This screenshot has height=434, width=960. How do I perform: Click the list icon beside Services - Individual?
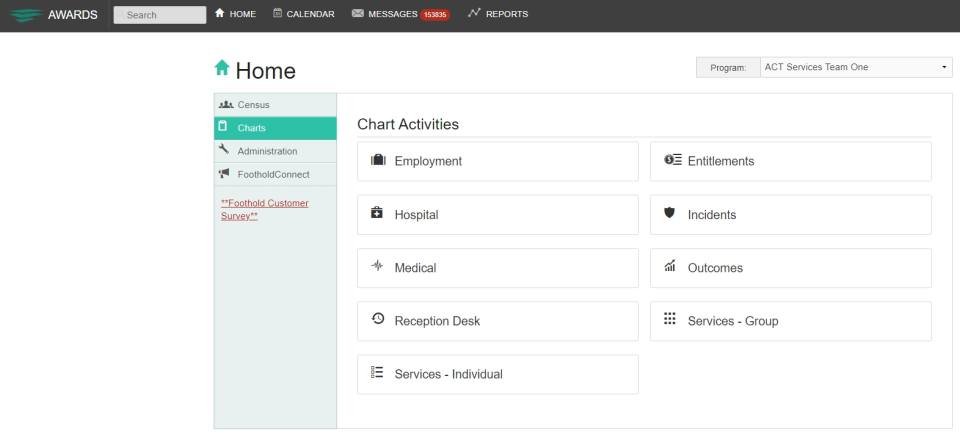377,373
